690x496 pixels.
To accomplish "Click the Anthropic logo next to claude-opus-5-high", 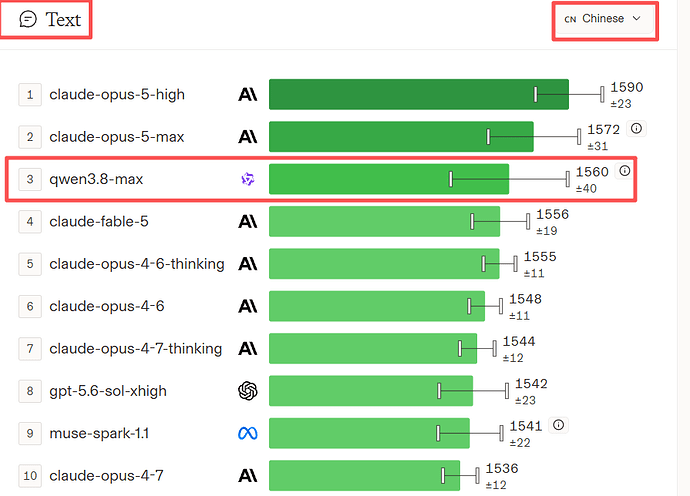I will pyautogui.click(x=248, y=95).
